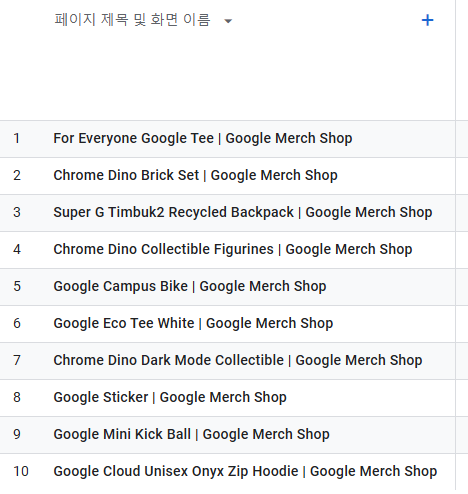This screenshot has width=468, height=494.
Task: Click row number 5 index cell
Action: point(17,286)
